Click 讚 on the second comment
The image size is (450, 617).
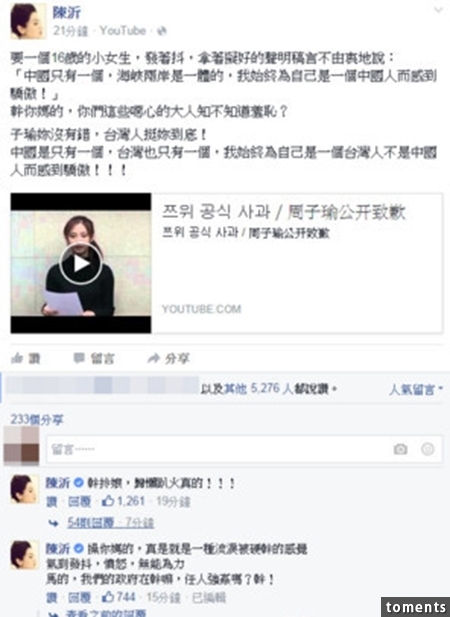(x=52, y=597)
